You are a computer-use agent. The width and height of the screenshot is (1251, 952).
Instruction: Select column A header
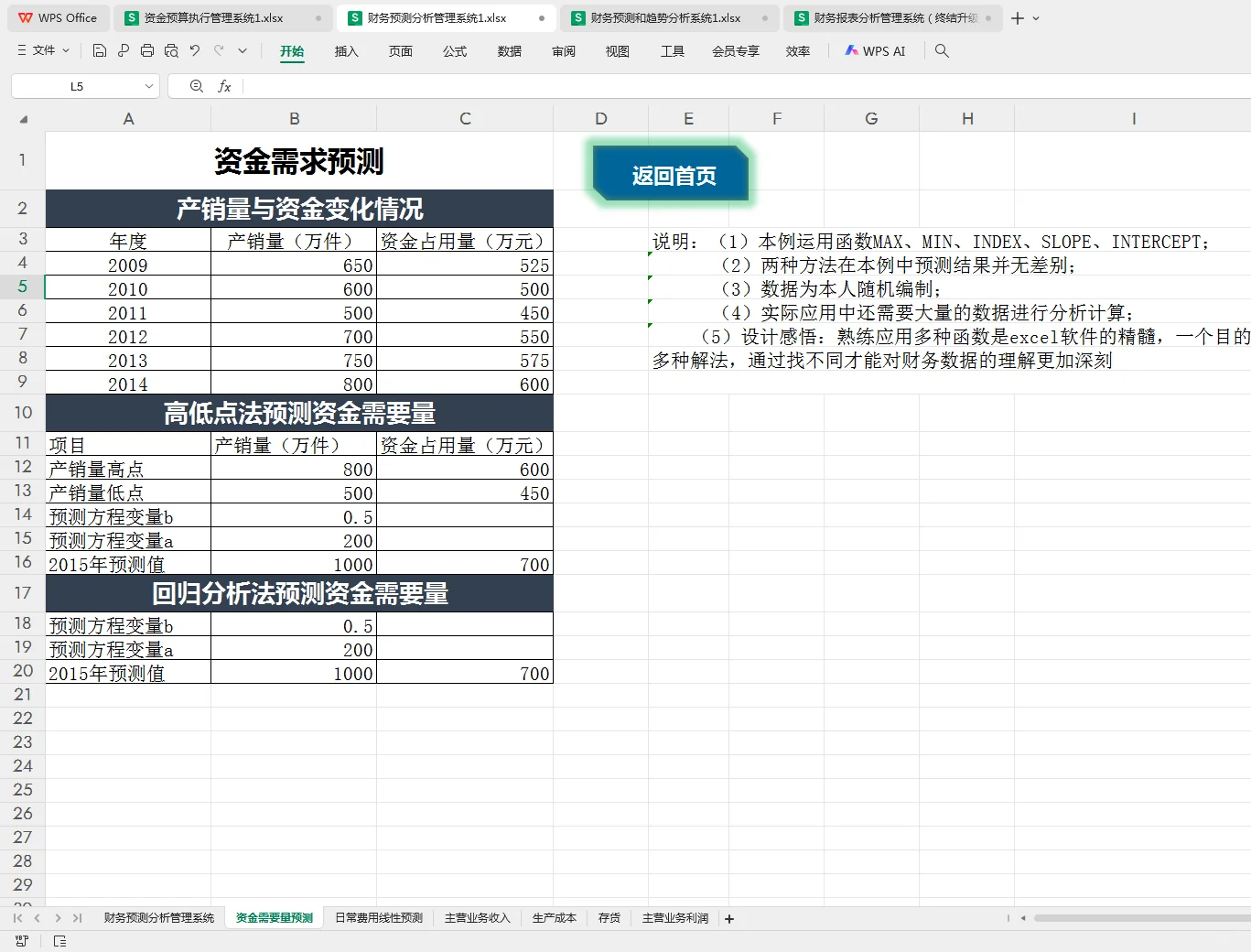[128, 118]
